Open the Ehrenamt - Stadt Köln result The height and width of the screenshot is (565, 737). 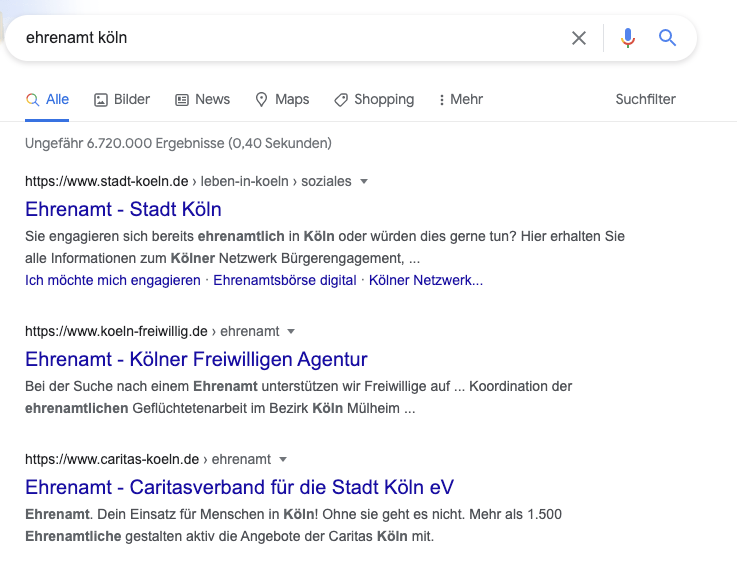click(x=123, y=210)
